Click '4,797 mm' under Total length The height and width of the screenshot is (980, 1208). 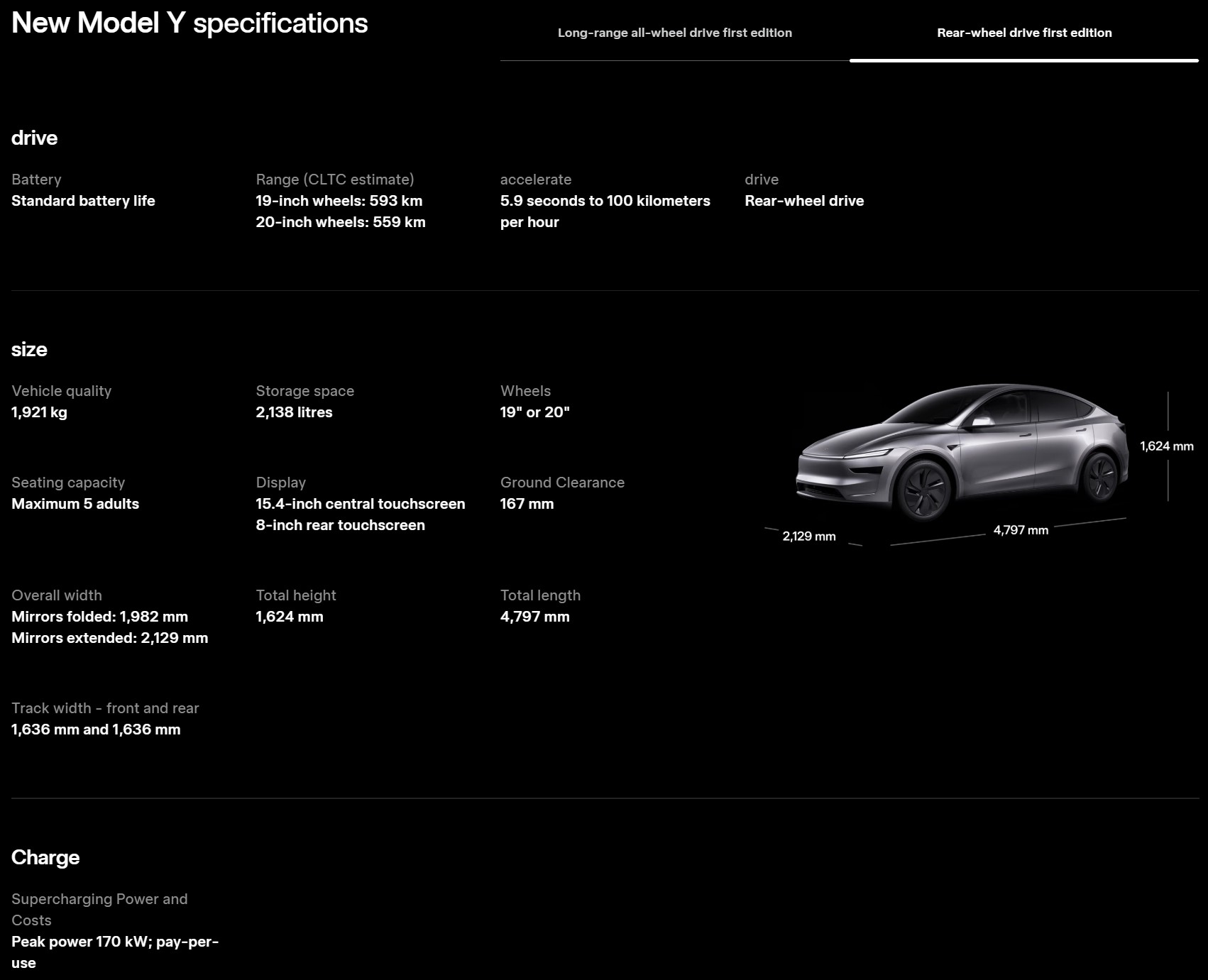535,617
